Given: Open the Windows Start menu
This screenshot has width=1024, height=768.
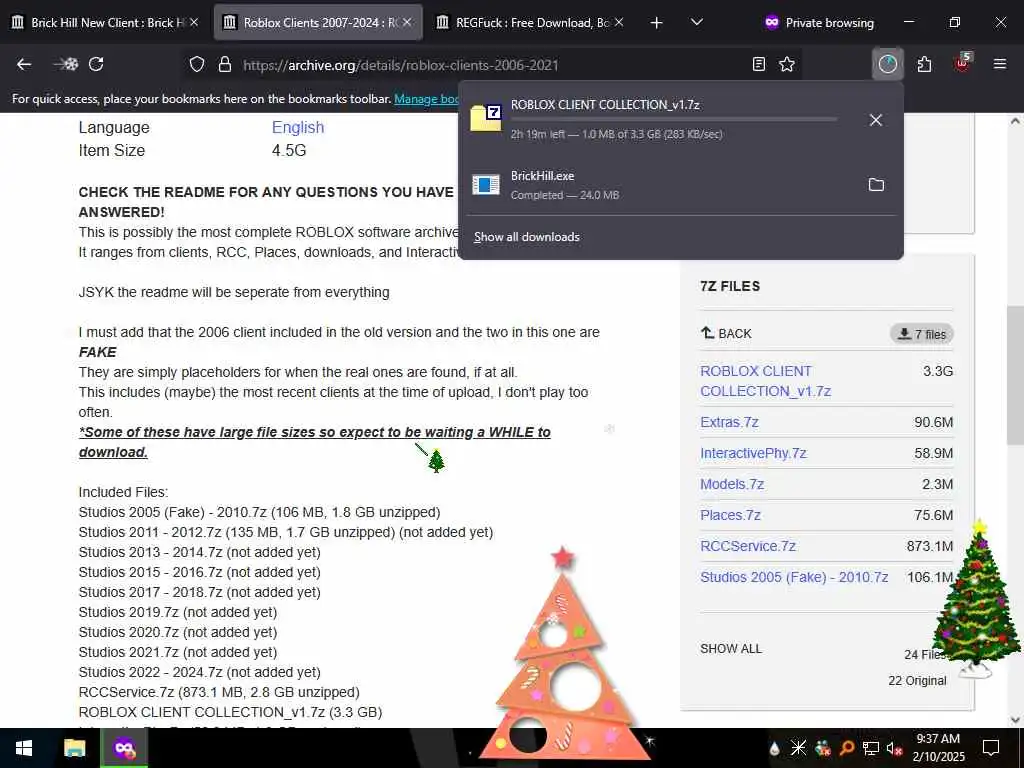Looking at the screenshot, I should click(x=24, y=748).
